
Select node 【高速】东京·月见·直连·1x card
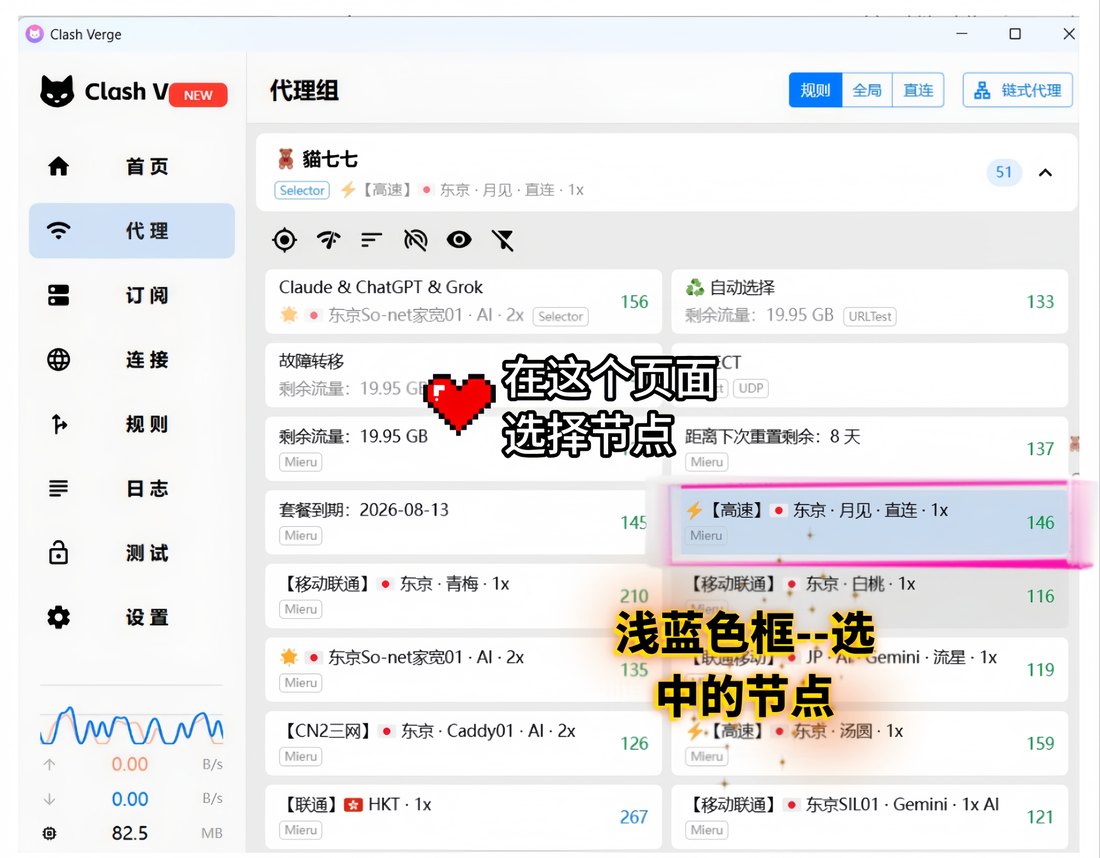point(869,523)
